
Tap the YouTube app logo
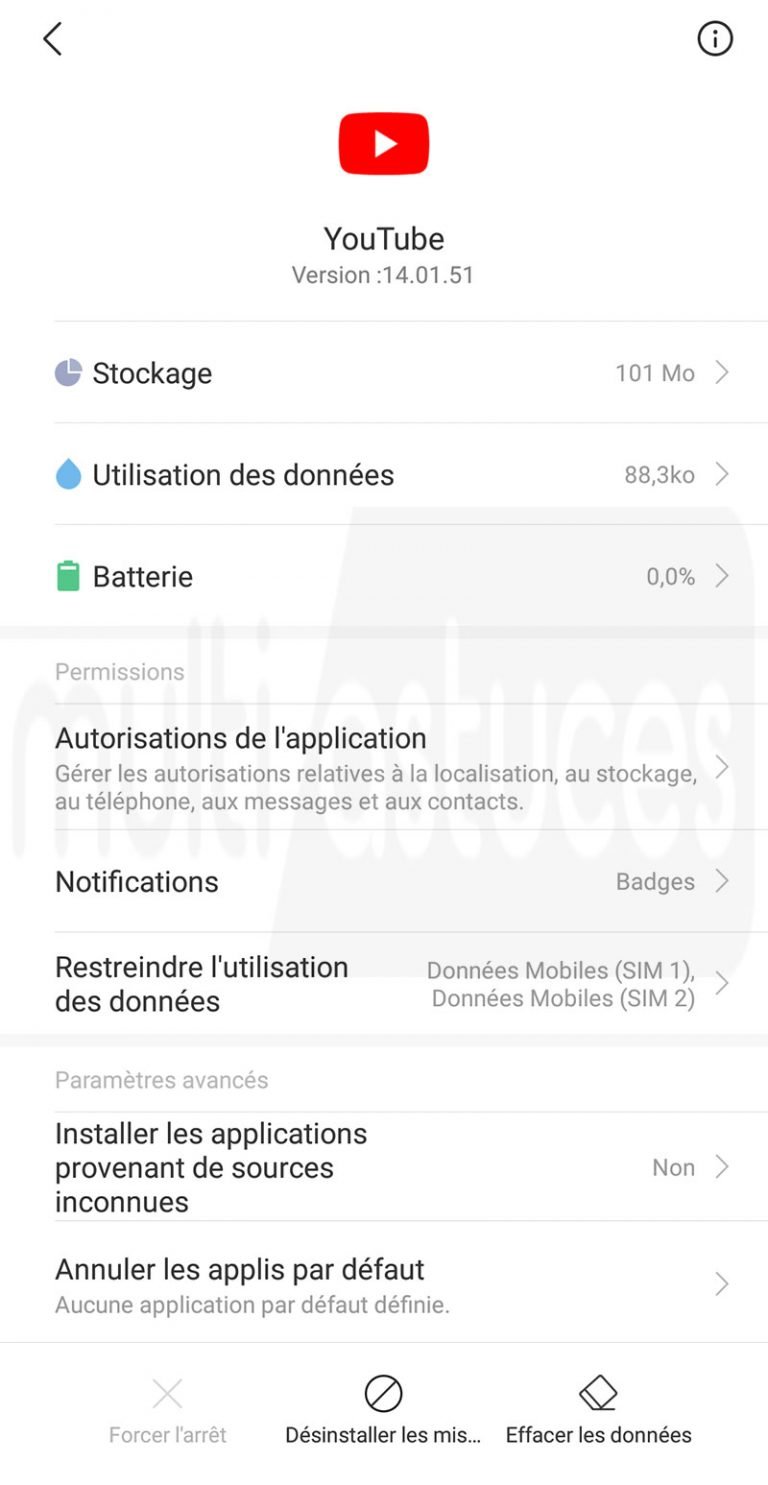pyautogui.click(x=384, y=144)
